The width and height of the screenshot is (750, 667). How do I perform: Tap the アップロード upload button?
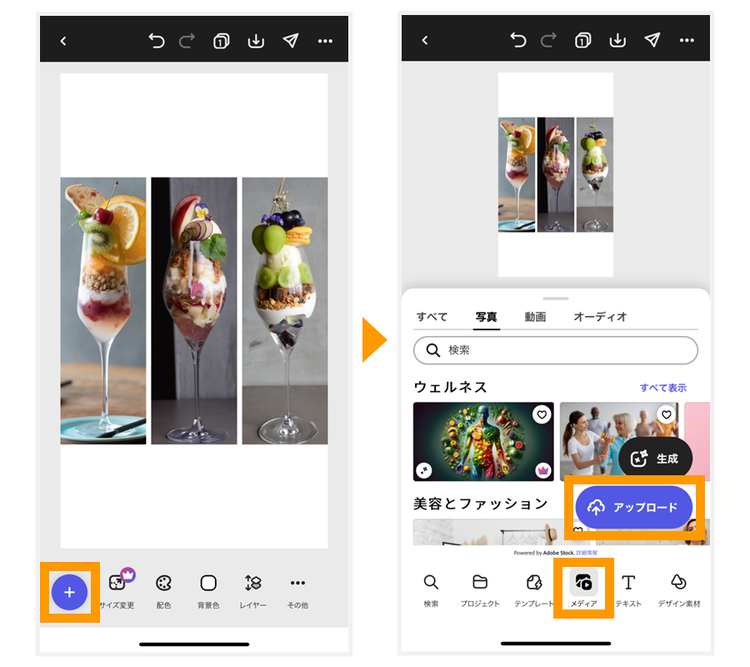pos(634,507)
